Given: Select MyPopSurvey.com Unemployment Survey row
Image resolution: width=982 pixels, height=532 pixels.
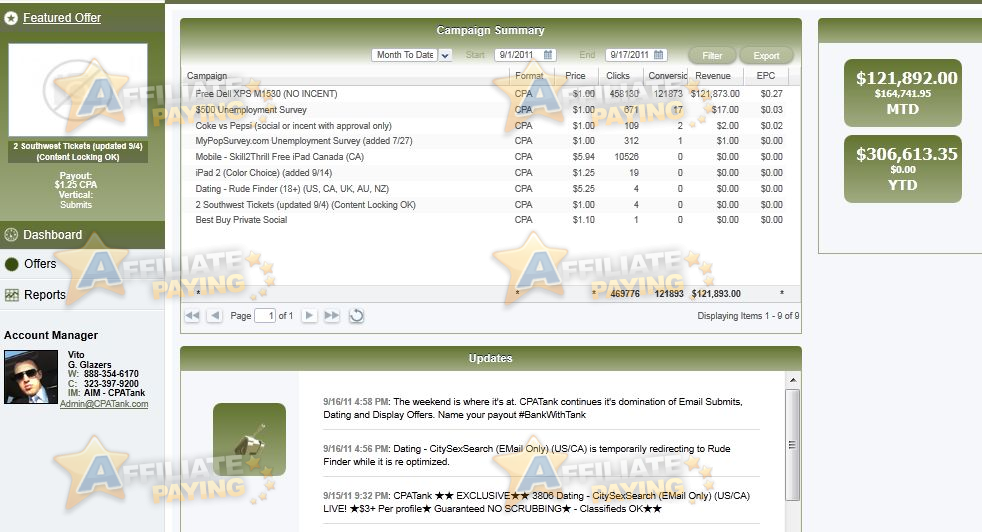Looking at the screenshot, I should coord(490,141).
